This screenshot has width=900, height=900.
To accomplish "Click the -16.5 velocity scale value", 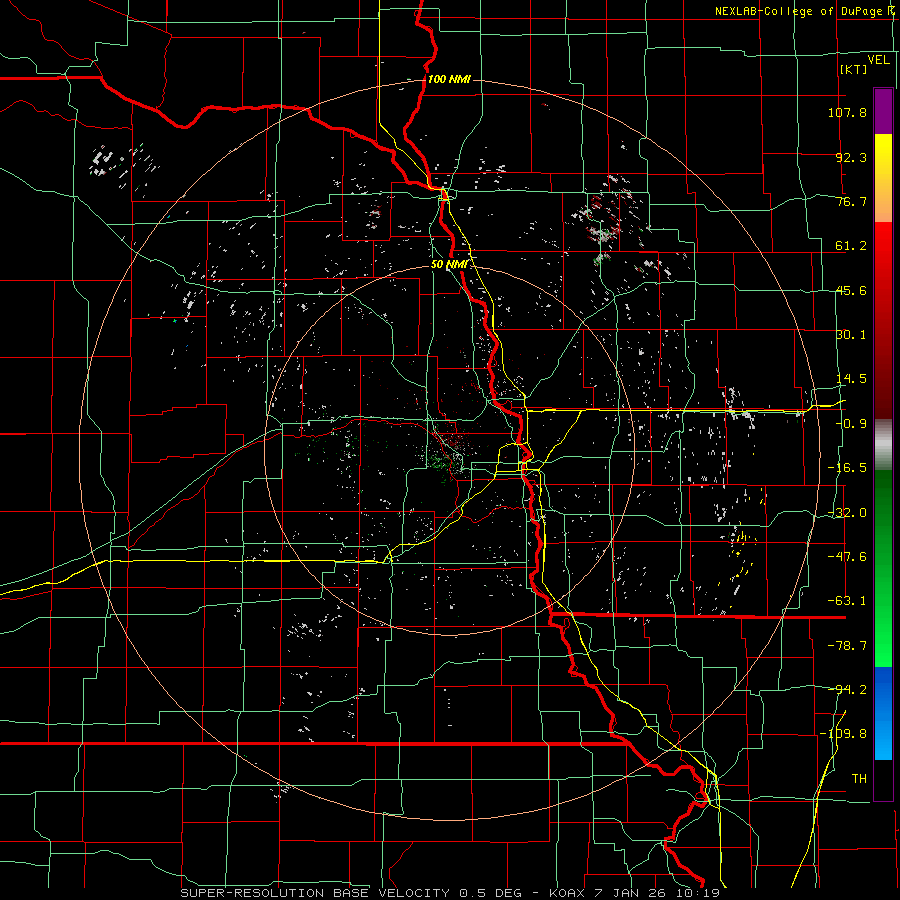I will pyautogui.click(x=847, y=468).
